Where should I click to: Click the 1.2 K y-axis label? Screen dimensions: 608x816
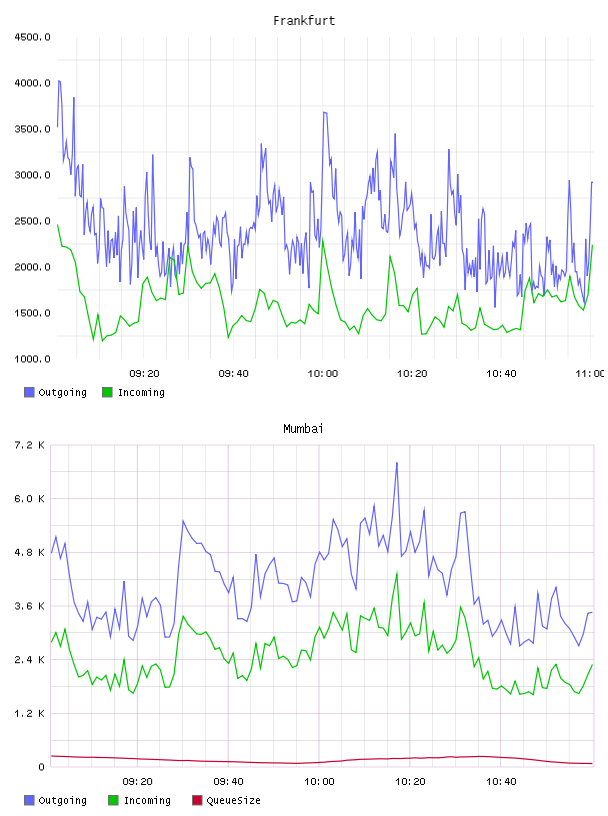(x=29, y=713)
